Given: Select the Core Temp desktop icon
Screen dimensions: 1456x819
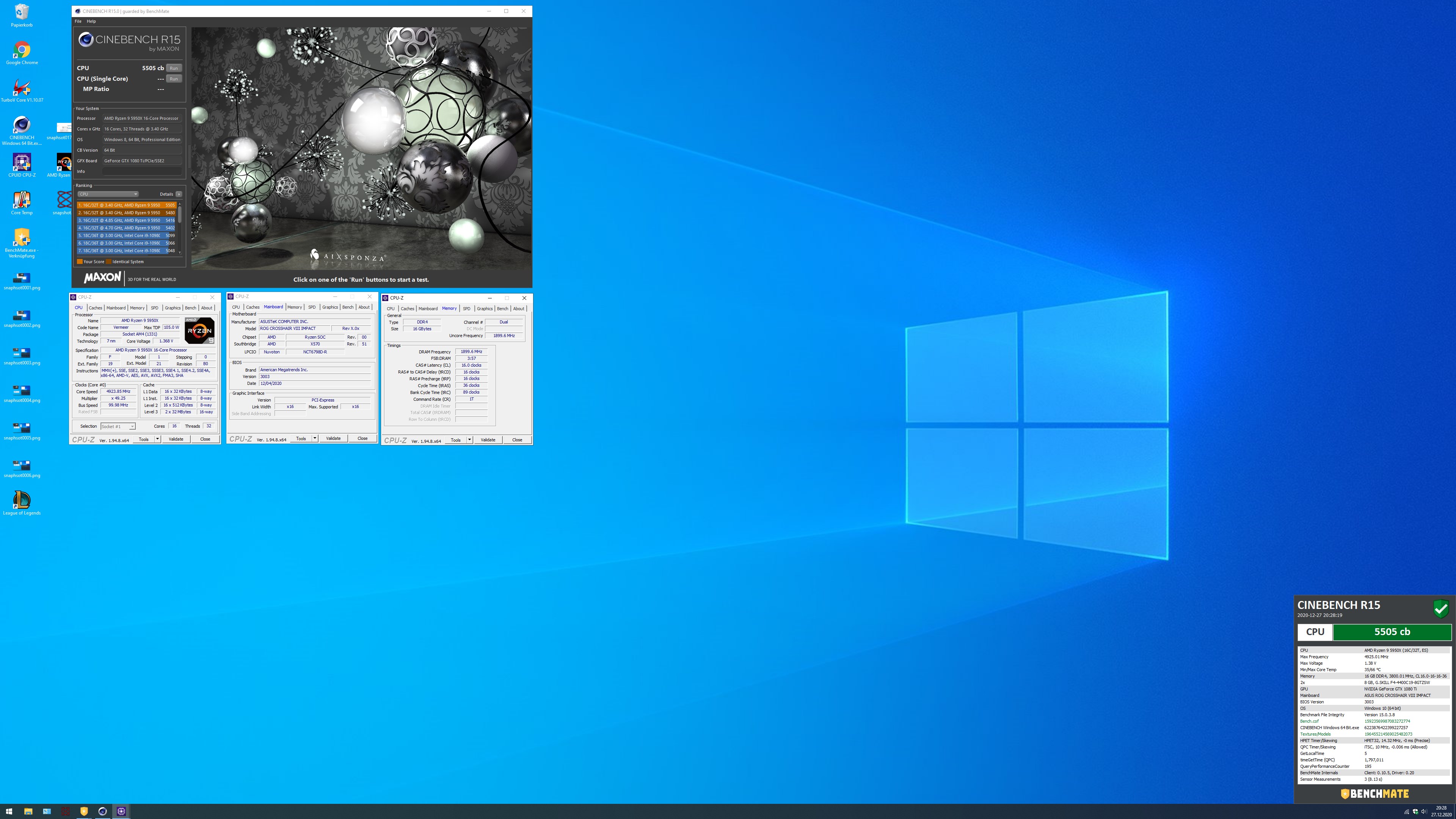Looking at the screenshot, I should pos(22,203).
